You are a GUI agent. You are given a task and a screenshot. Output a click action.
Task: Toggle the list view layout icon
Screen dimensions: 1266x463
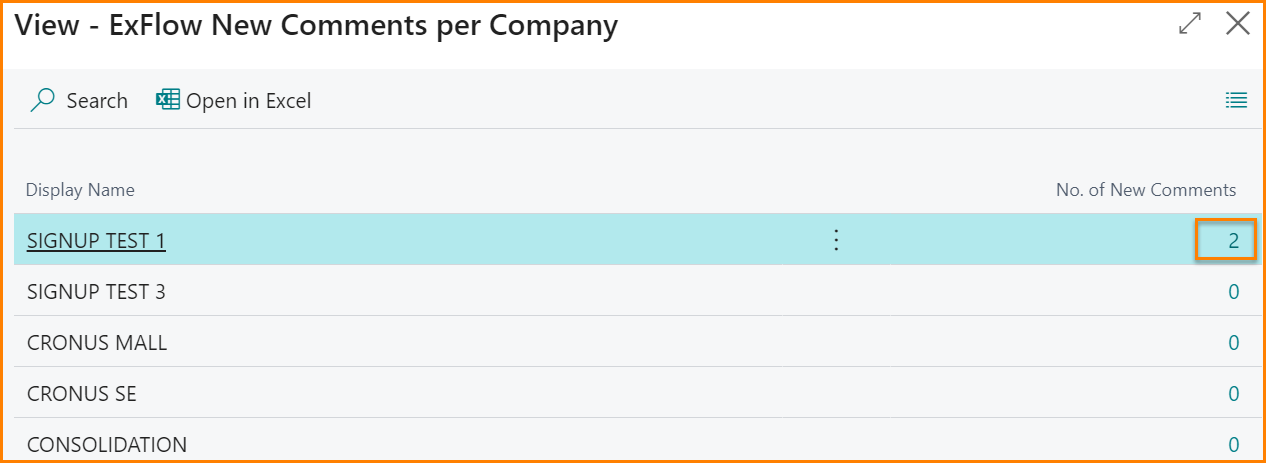pyautogui.click(x=1237, y=100)
